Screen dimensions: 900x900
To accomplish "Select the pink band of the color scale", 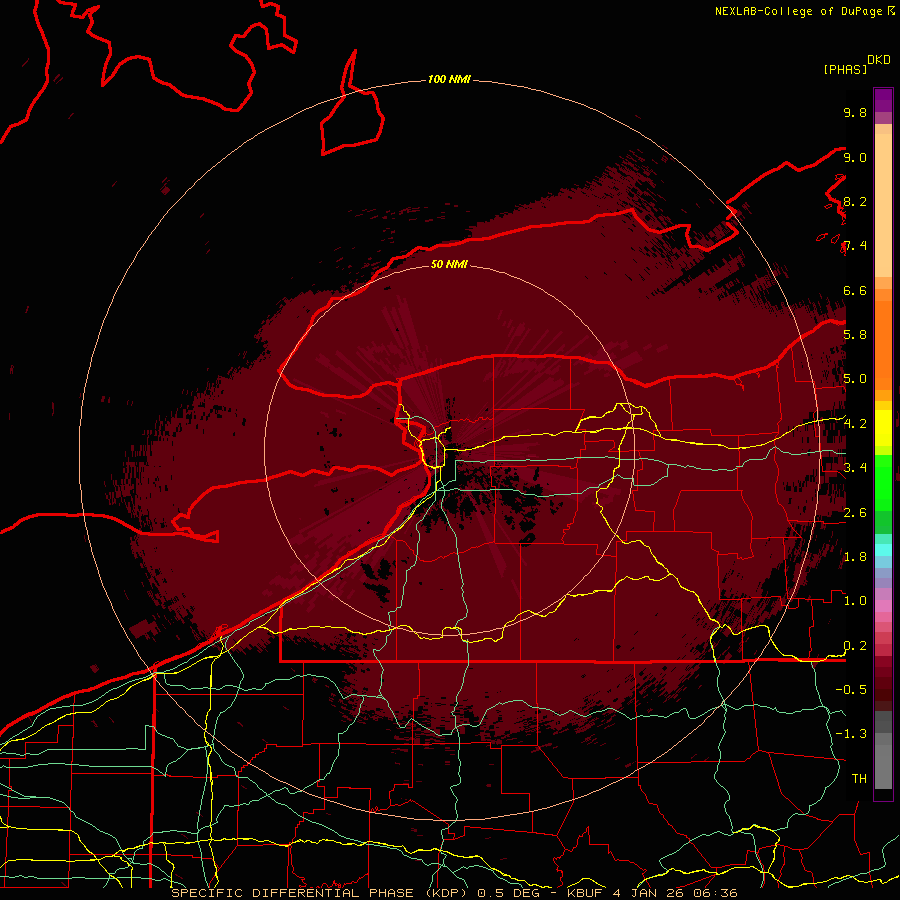I will [883, 606].
